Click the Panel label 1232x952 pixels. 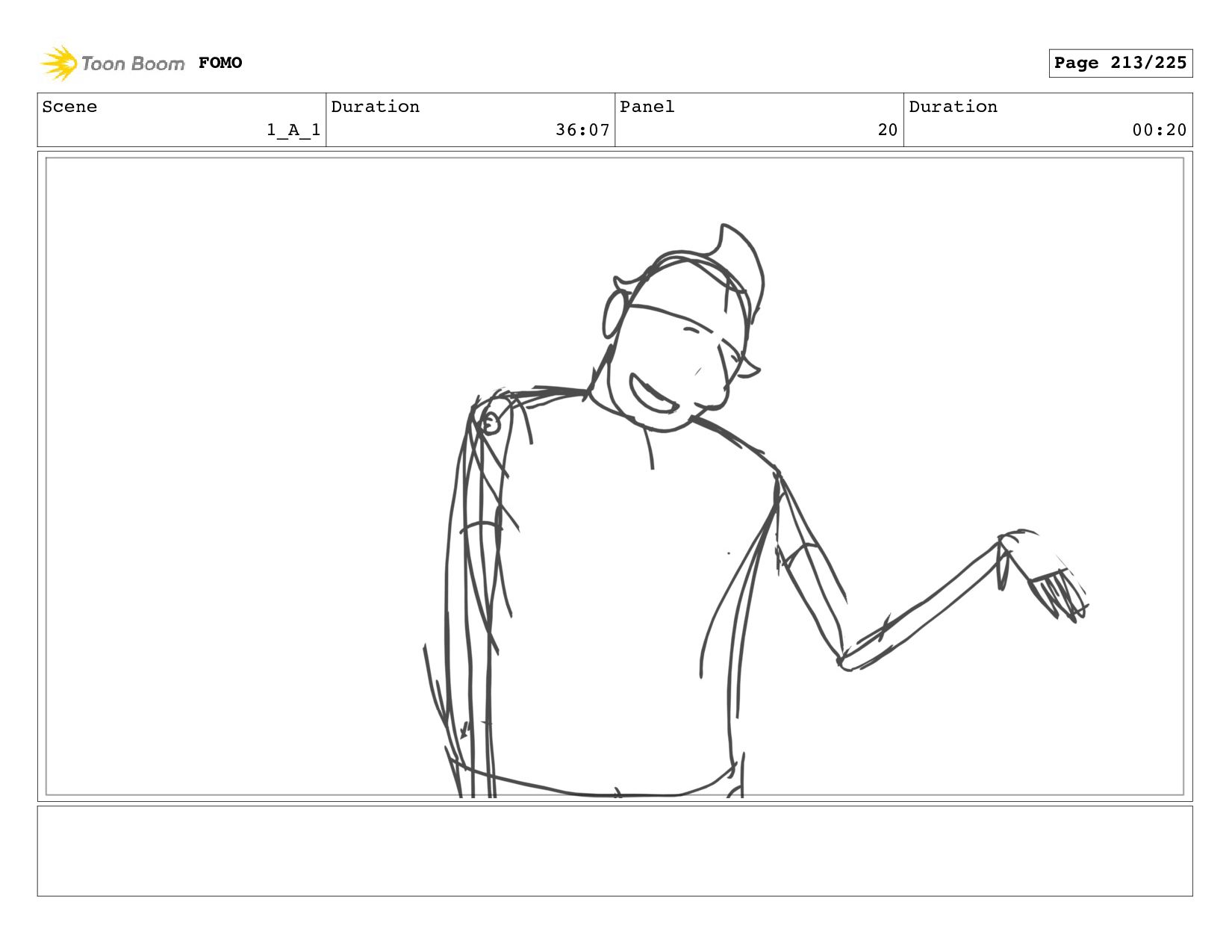click(647, 107)
